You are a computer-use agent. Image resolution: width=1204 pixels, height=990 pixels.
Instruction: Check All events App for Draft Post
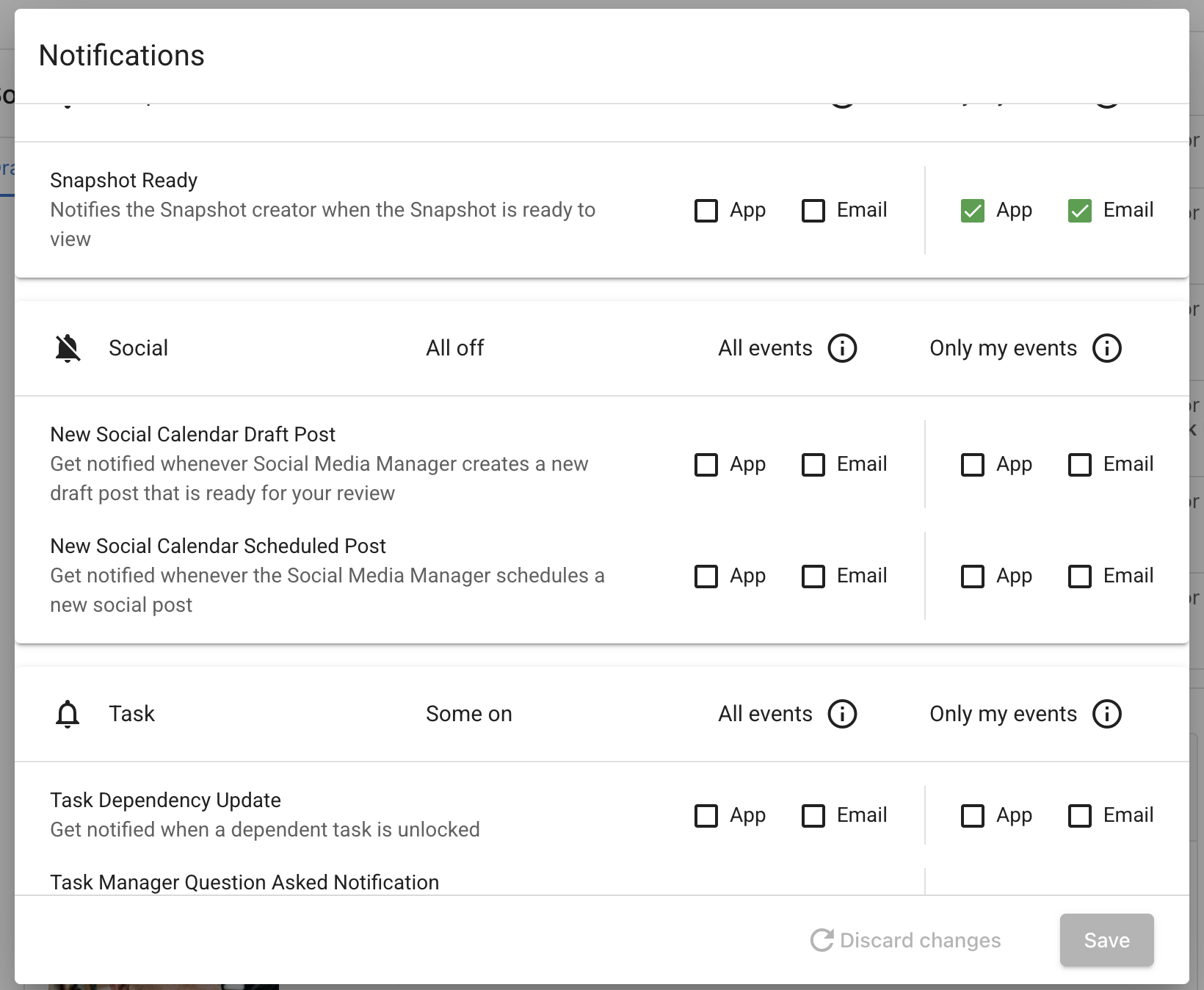tap(706, 465)
